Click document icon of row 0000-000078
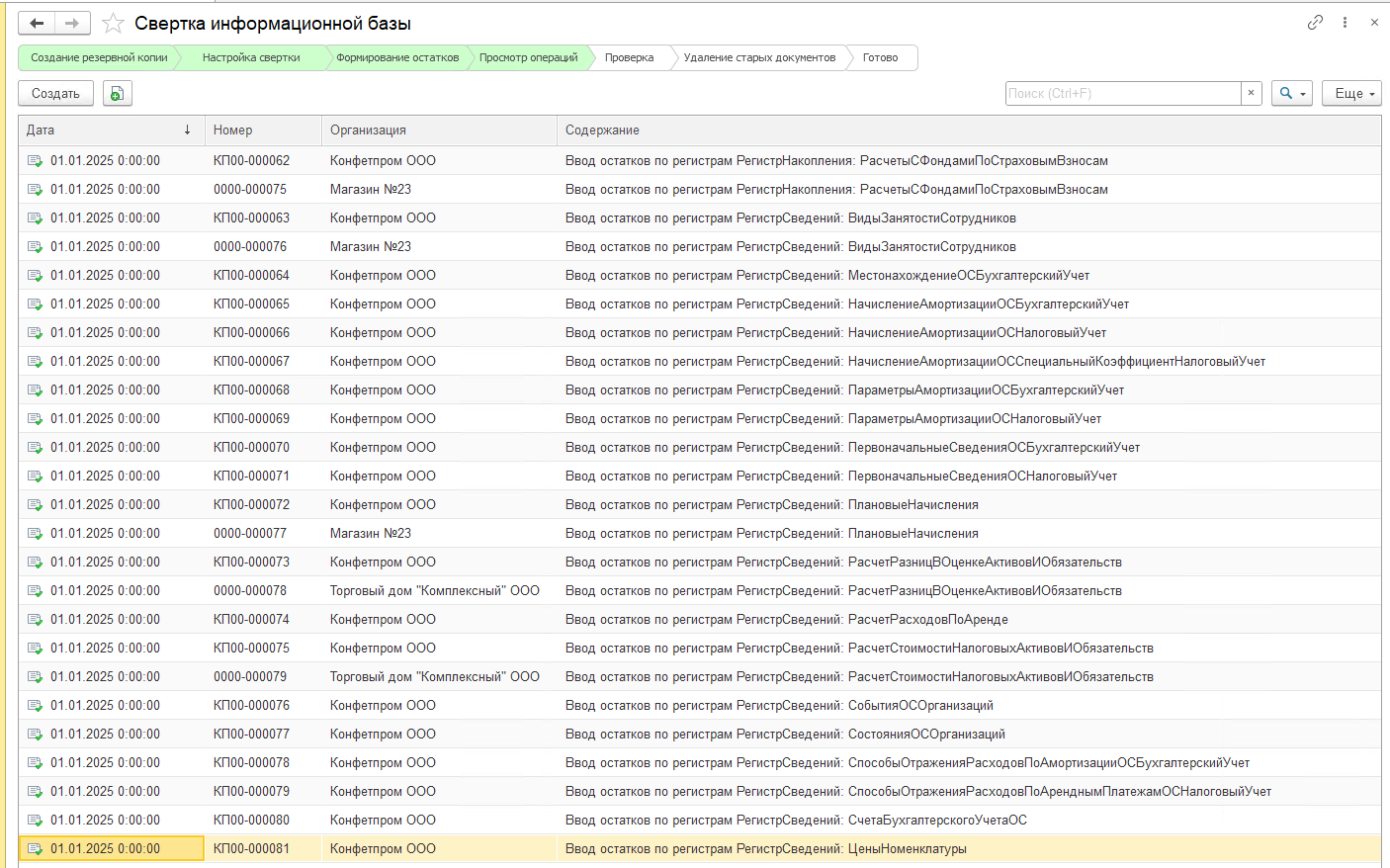The height and width of the screenshot is (868, 1390). (35, 591)
